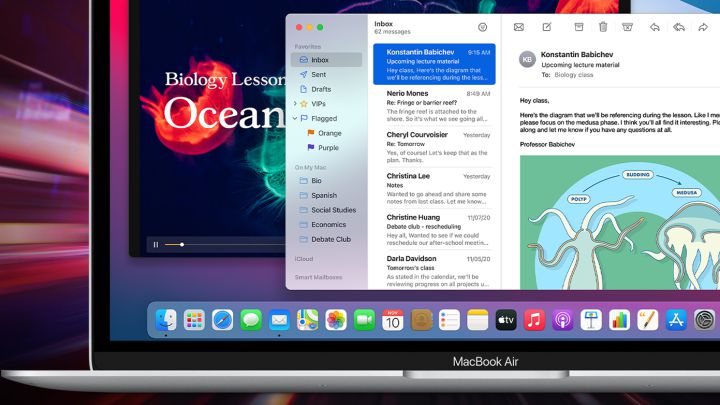Open the inbox filter icon
720x405 pixels.
tap(482, 27)
